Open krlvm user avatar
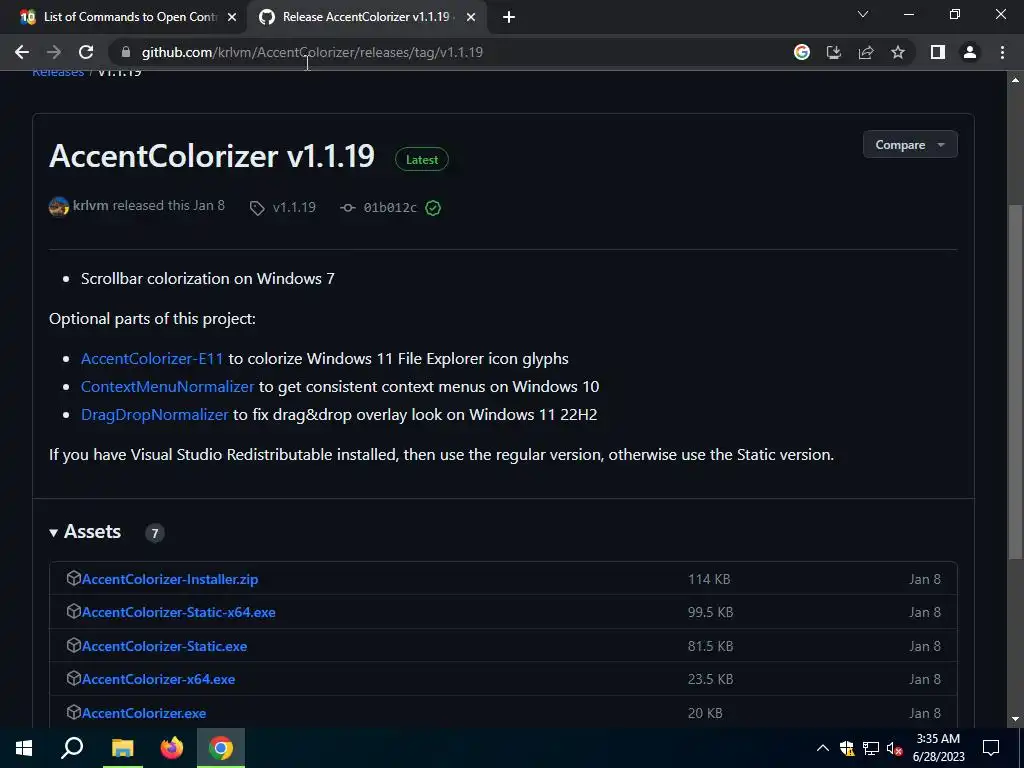 [59, 206]
